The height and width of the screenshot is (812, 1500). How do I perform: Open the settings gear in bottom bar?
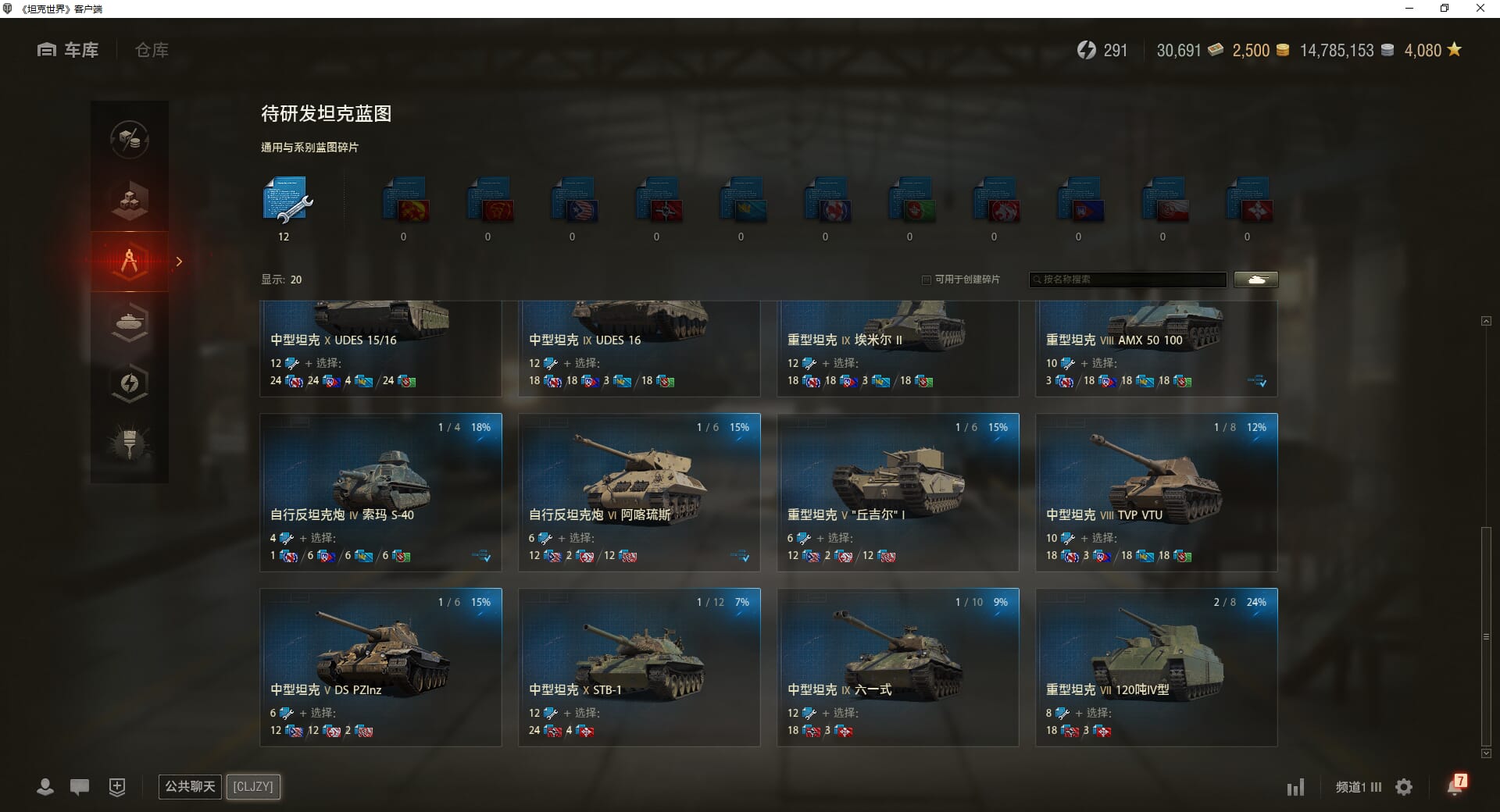tap(1404, 787)
